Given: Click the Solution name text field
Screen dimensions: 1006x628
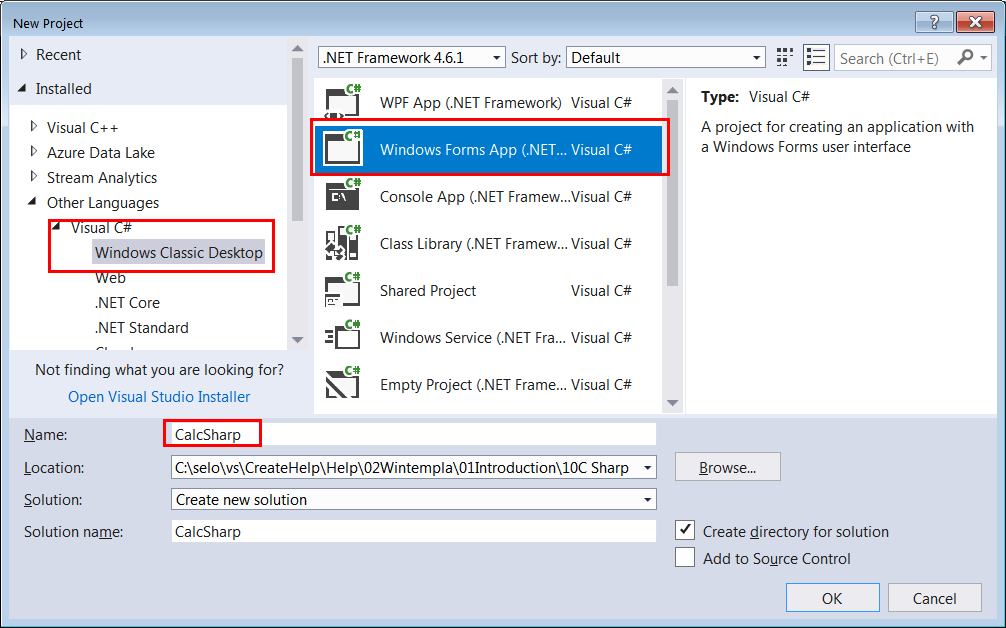Looking at the screenshot, I should 414,531.
